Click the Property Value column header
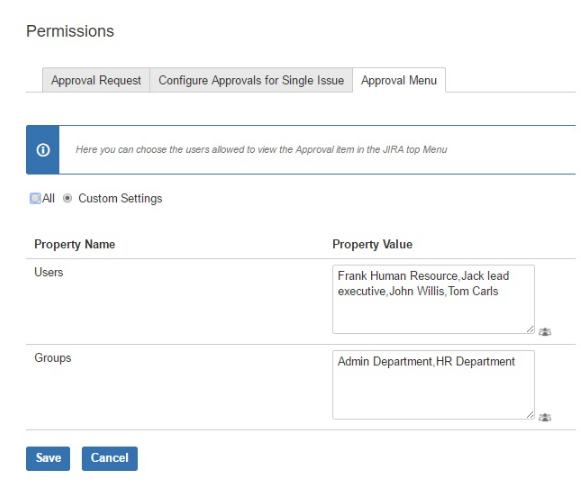The height and width of the screenshot is (492, 581). (372, 244)
